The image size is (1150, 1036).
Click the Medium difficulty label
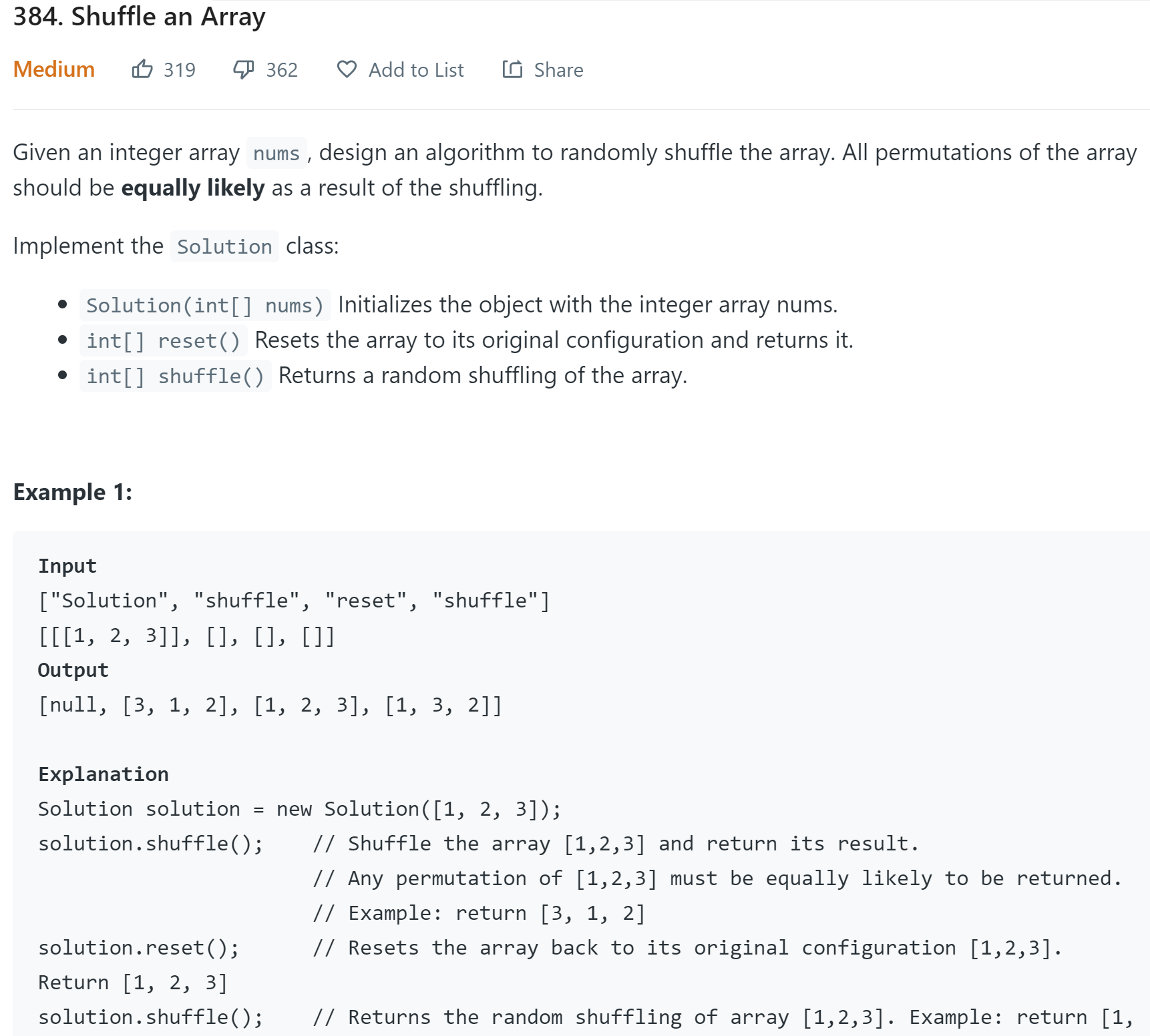[54, 69]
